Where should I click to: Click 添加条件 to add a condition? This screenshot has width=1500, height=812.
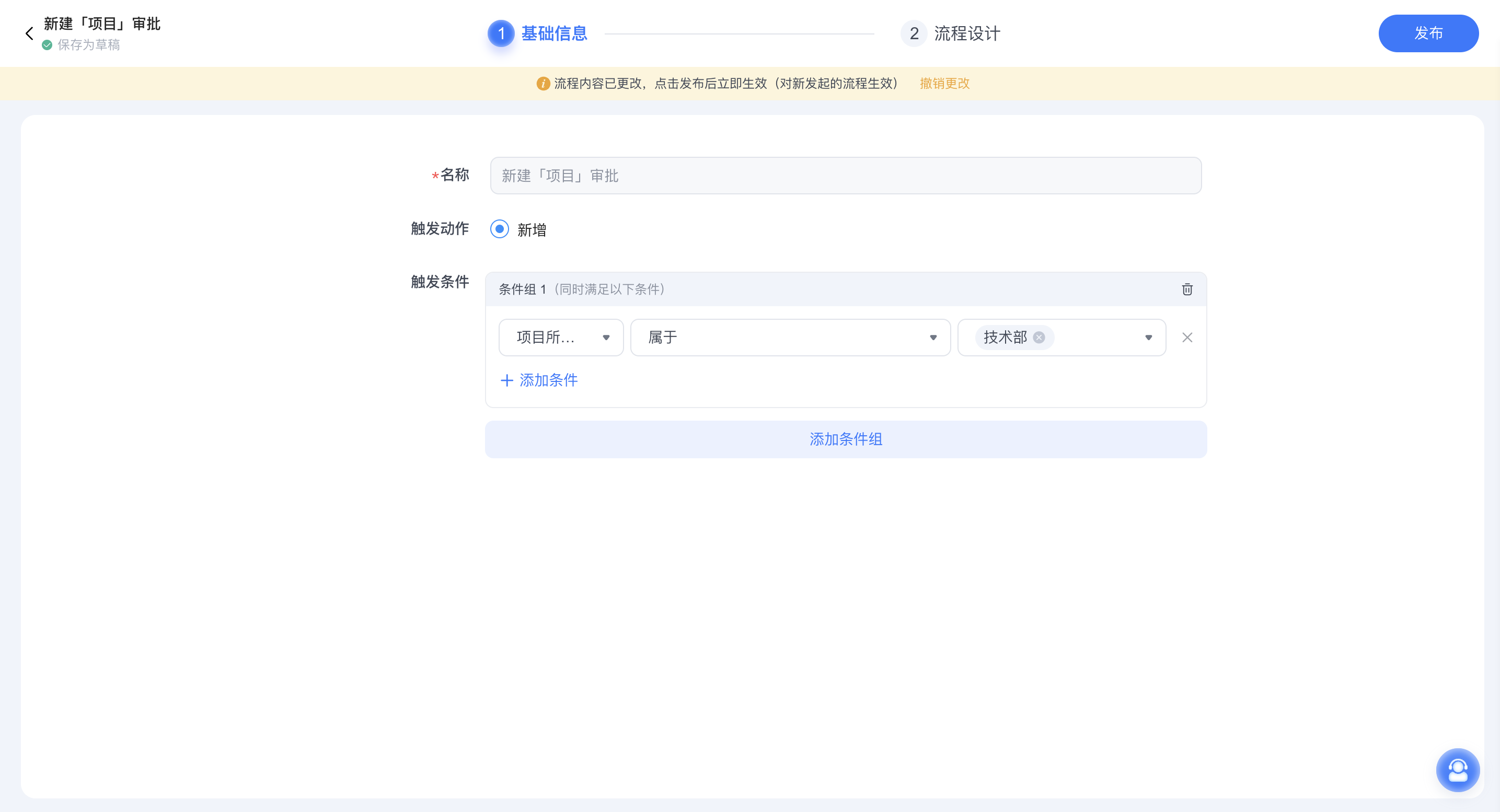tap(548, 380)
